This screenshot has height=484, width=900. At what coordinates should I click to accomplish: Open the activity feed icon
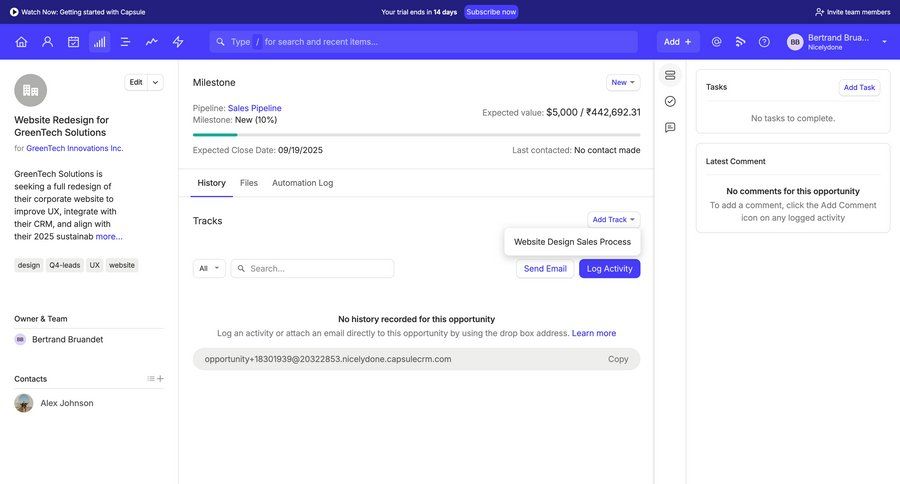[740, 42]
